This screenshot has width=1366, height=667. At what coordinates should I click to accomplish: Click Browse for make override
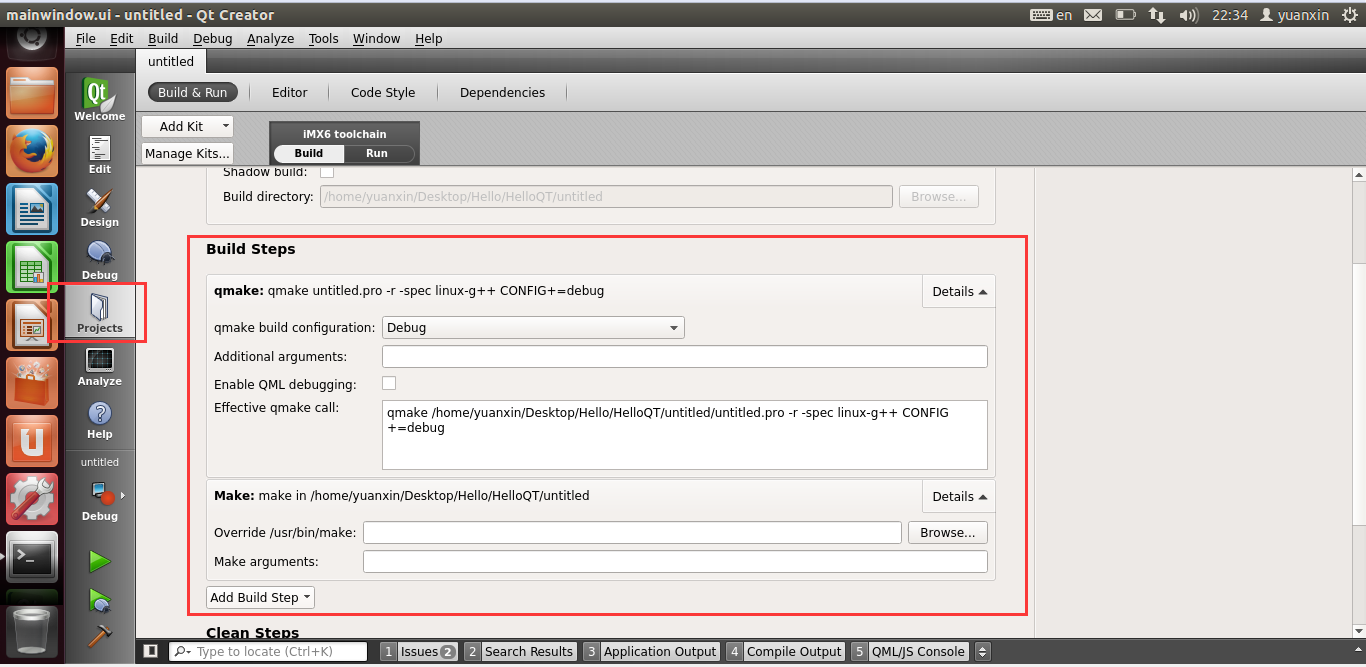[948, 533]
